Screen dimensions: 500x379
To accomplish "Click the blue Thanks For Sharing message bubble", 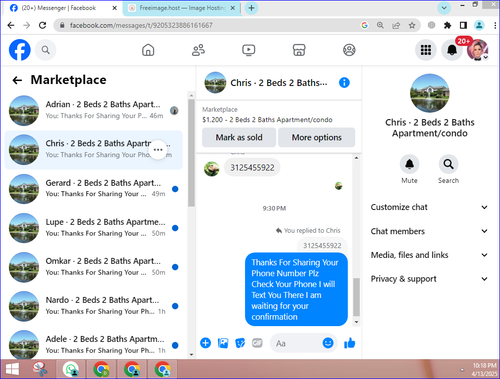I will [x=296, y=289].
